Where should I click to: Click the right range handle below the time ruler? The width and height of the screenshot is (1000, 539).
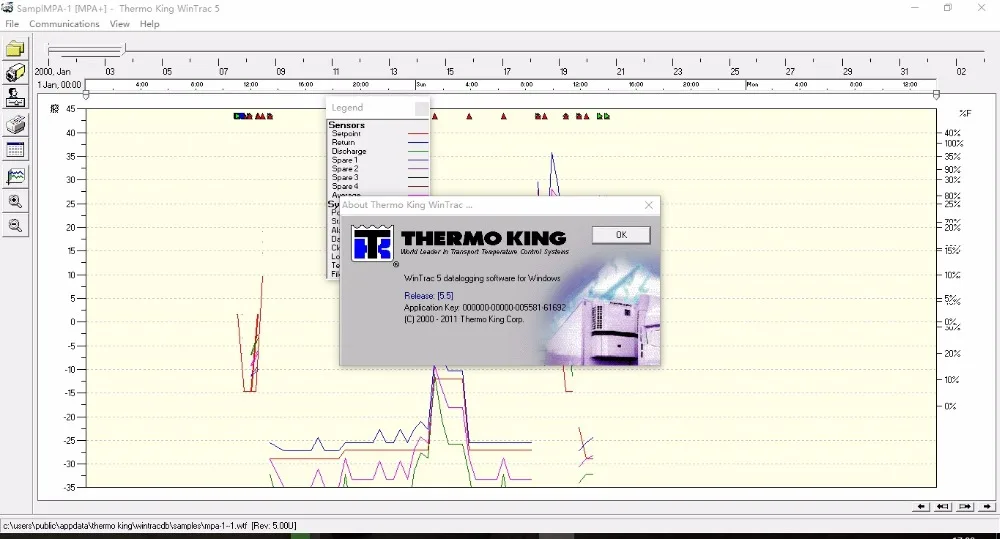[936, 95]
